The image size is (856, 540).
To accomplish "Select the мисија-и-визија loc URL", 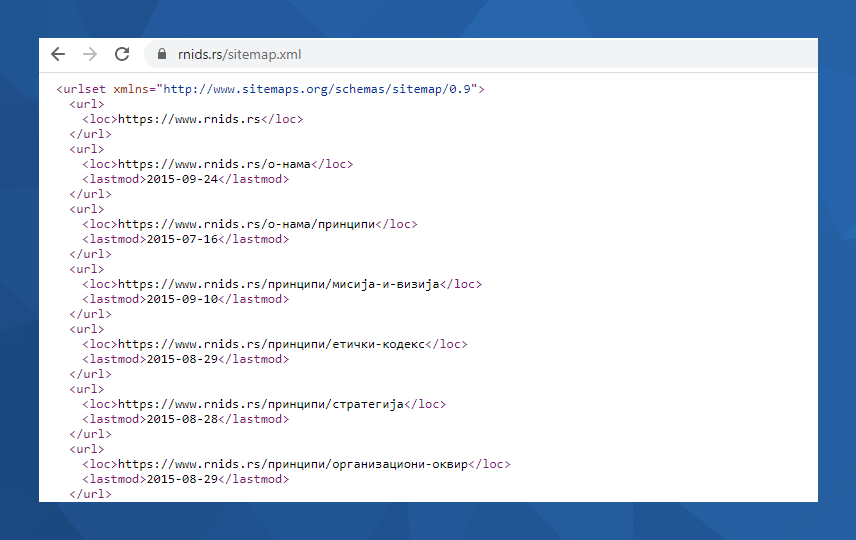I will click(279, 284).
